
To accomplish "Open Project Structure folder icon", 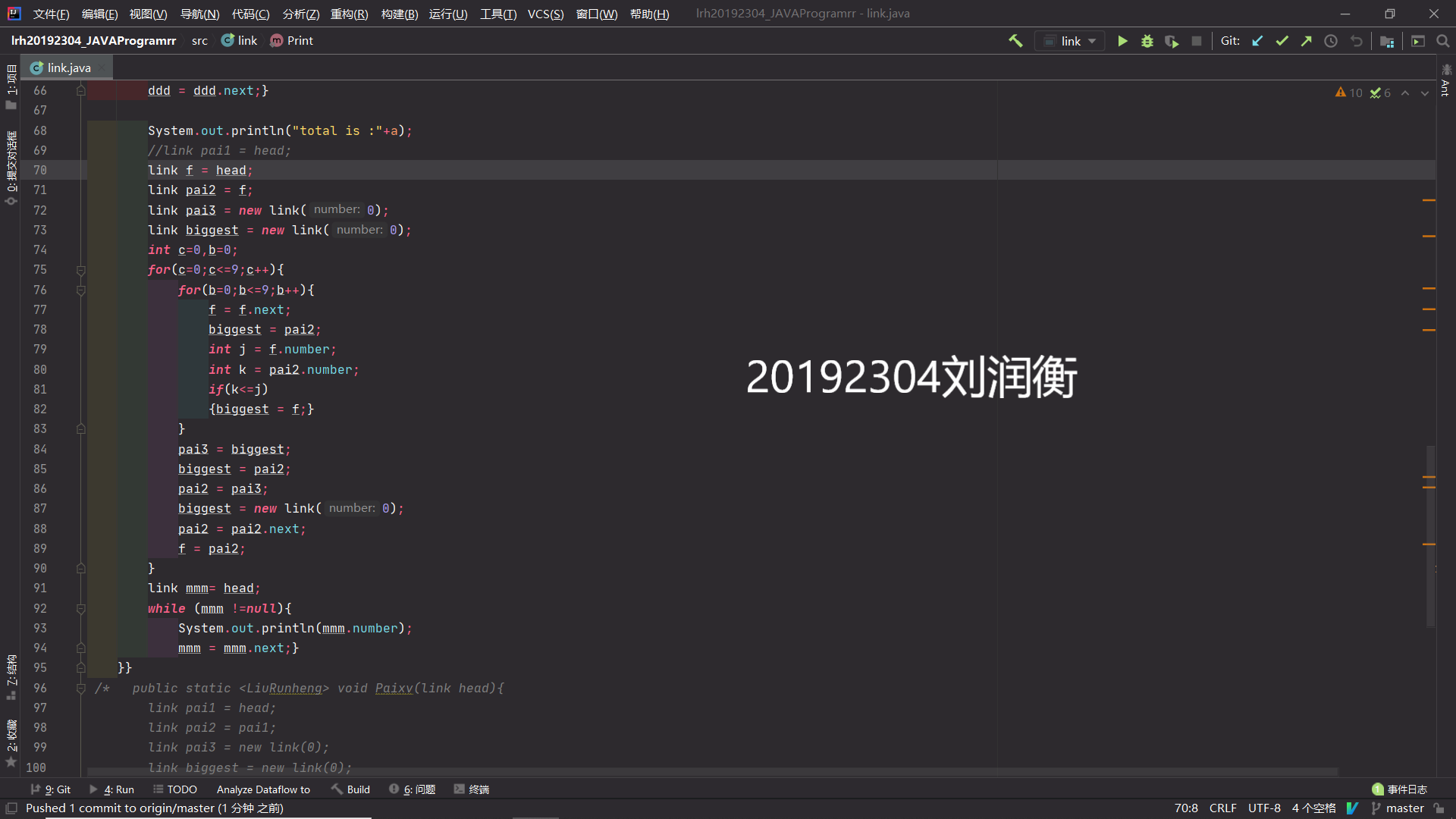I will pyautogui.click(x=1387, y=41).
